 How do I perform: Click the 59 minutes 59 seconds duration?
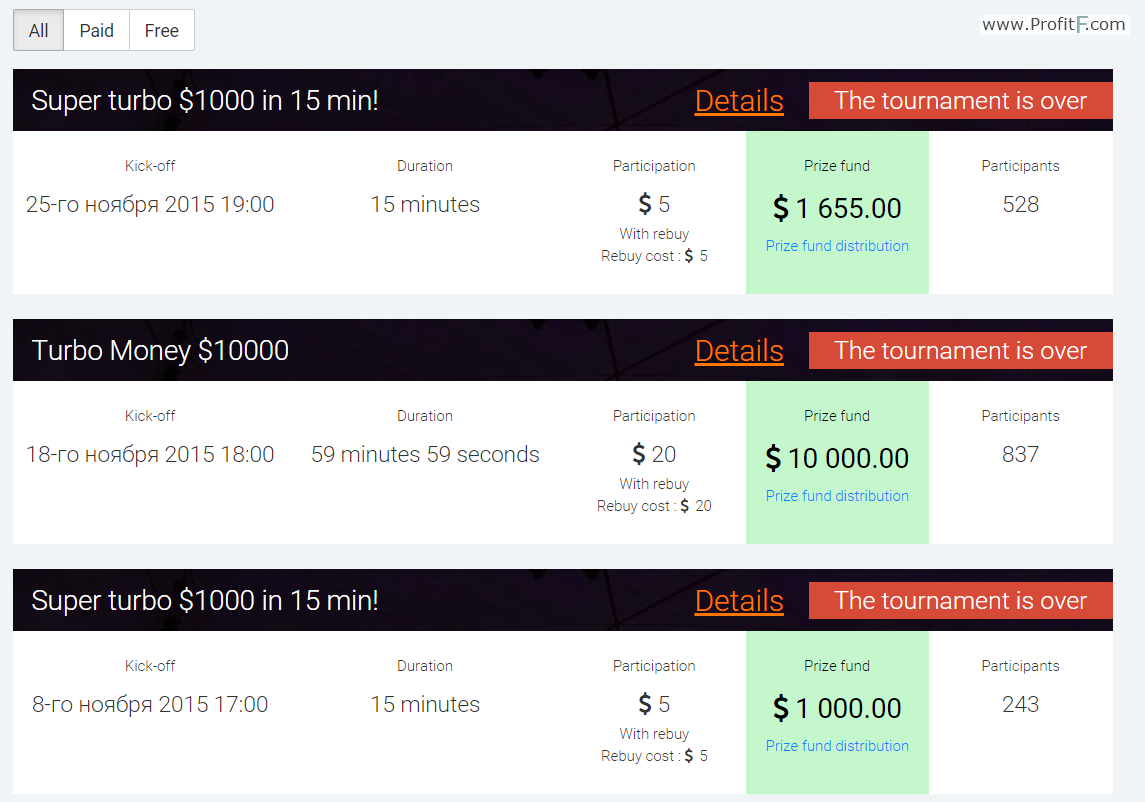(425, 454)
